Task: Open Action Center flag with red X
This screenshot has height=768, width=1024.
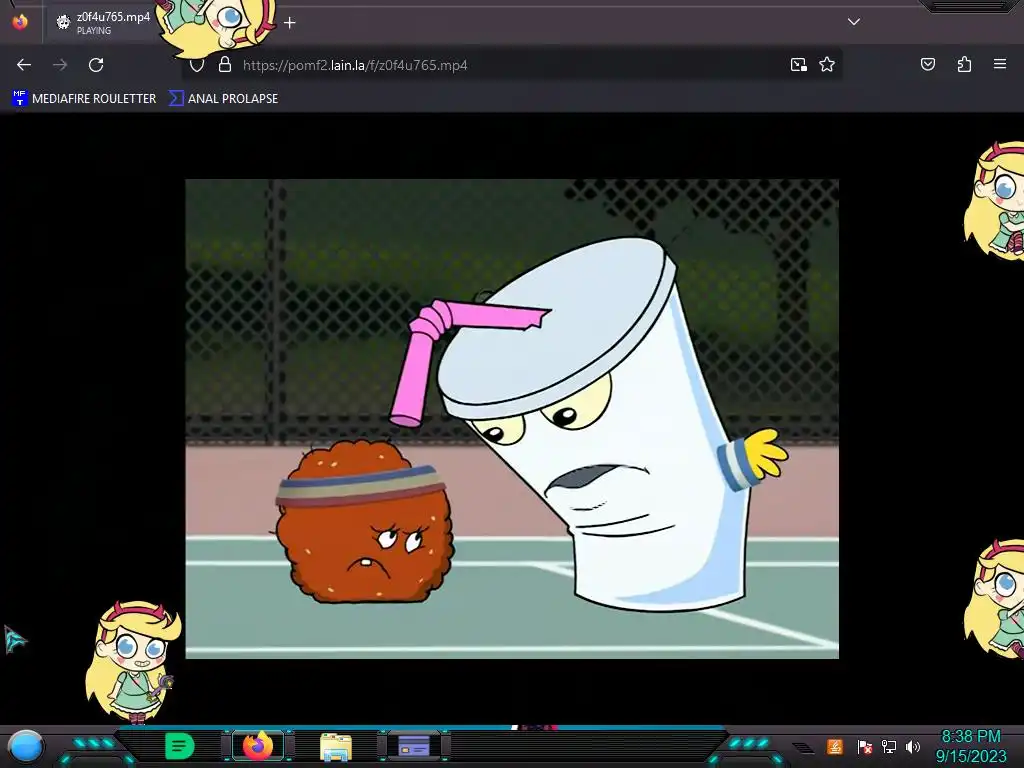Action: tap(865, 746)
